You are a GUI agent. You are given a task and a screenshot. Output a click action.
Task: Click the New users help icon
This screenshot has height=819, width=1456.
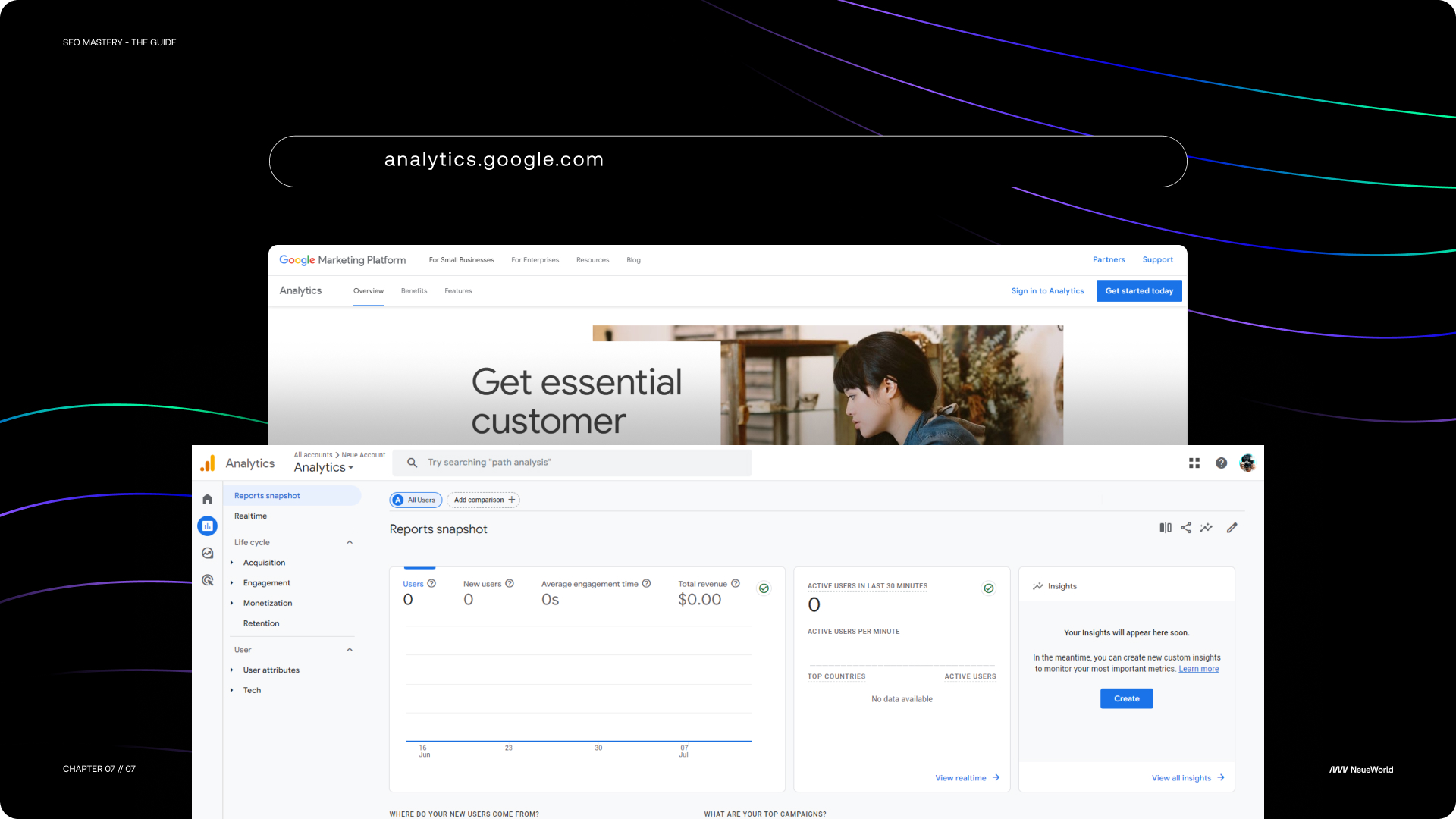510,584
